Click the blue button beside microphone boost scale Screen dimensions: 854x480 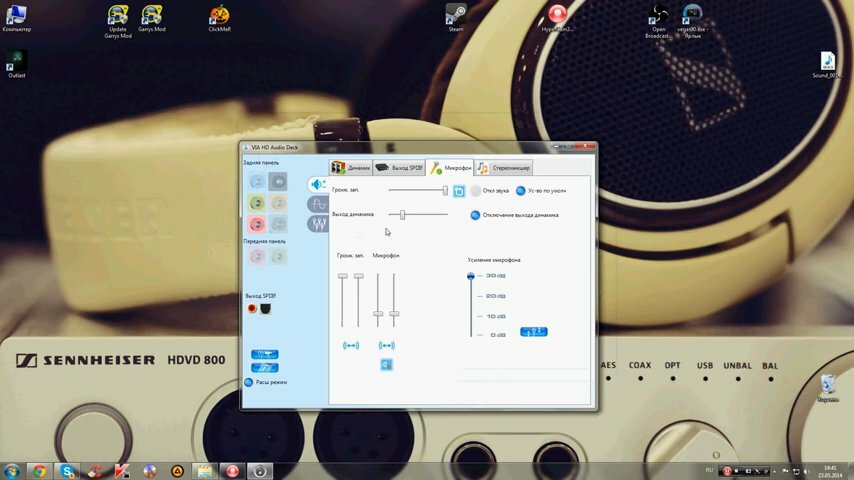point(534,332)
